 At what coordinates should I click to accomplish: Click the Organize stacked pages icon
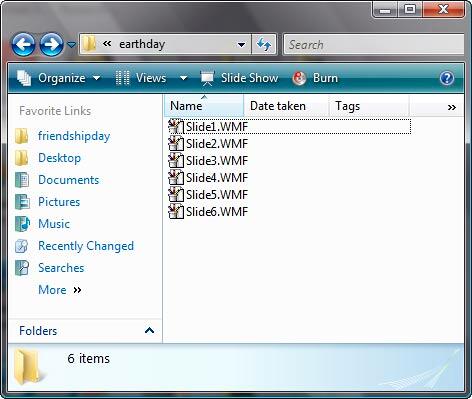[24, 78]
